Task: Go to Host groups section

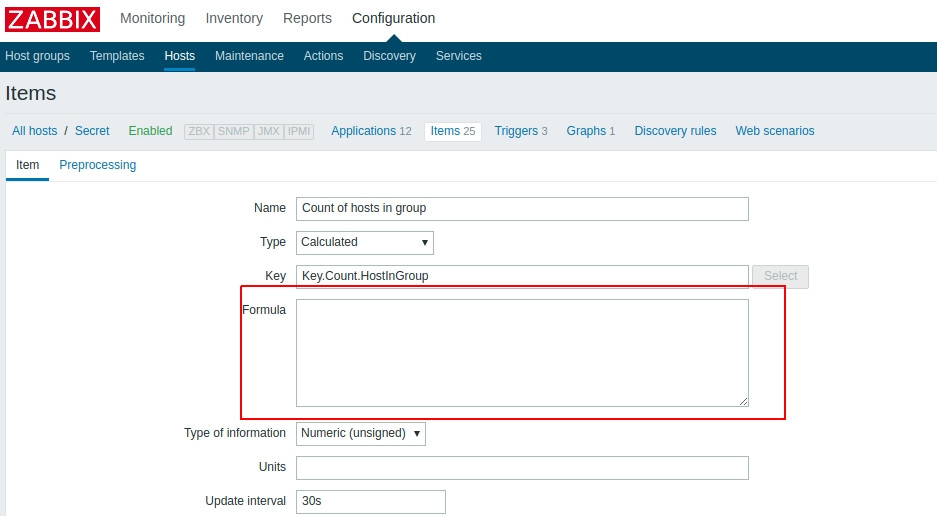Action: (37, 56)
